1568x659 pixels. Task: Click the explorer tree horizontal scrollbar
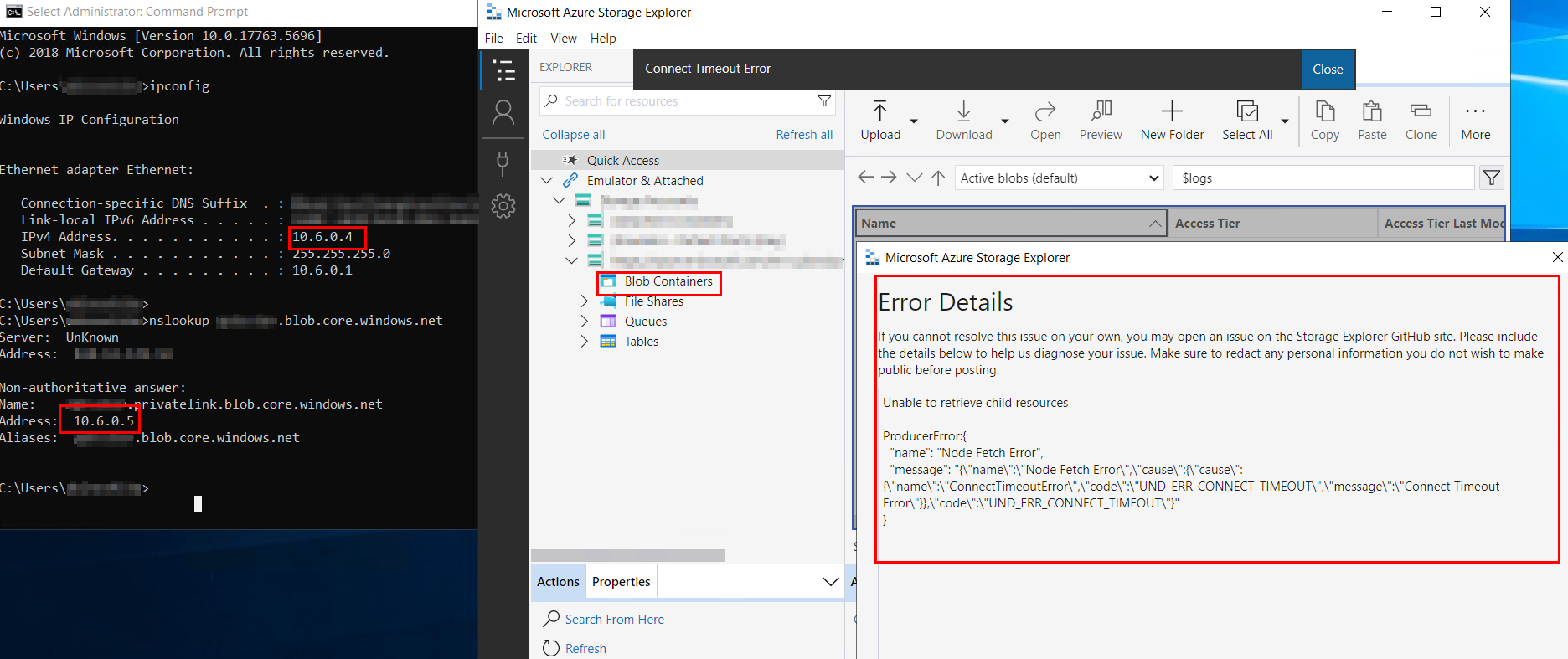[x=628, y=556]
